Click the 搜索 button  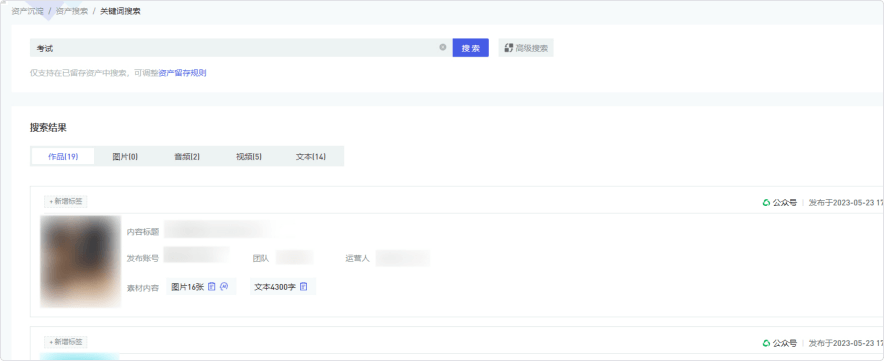click(470, 48)
